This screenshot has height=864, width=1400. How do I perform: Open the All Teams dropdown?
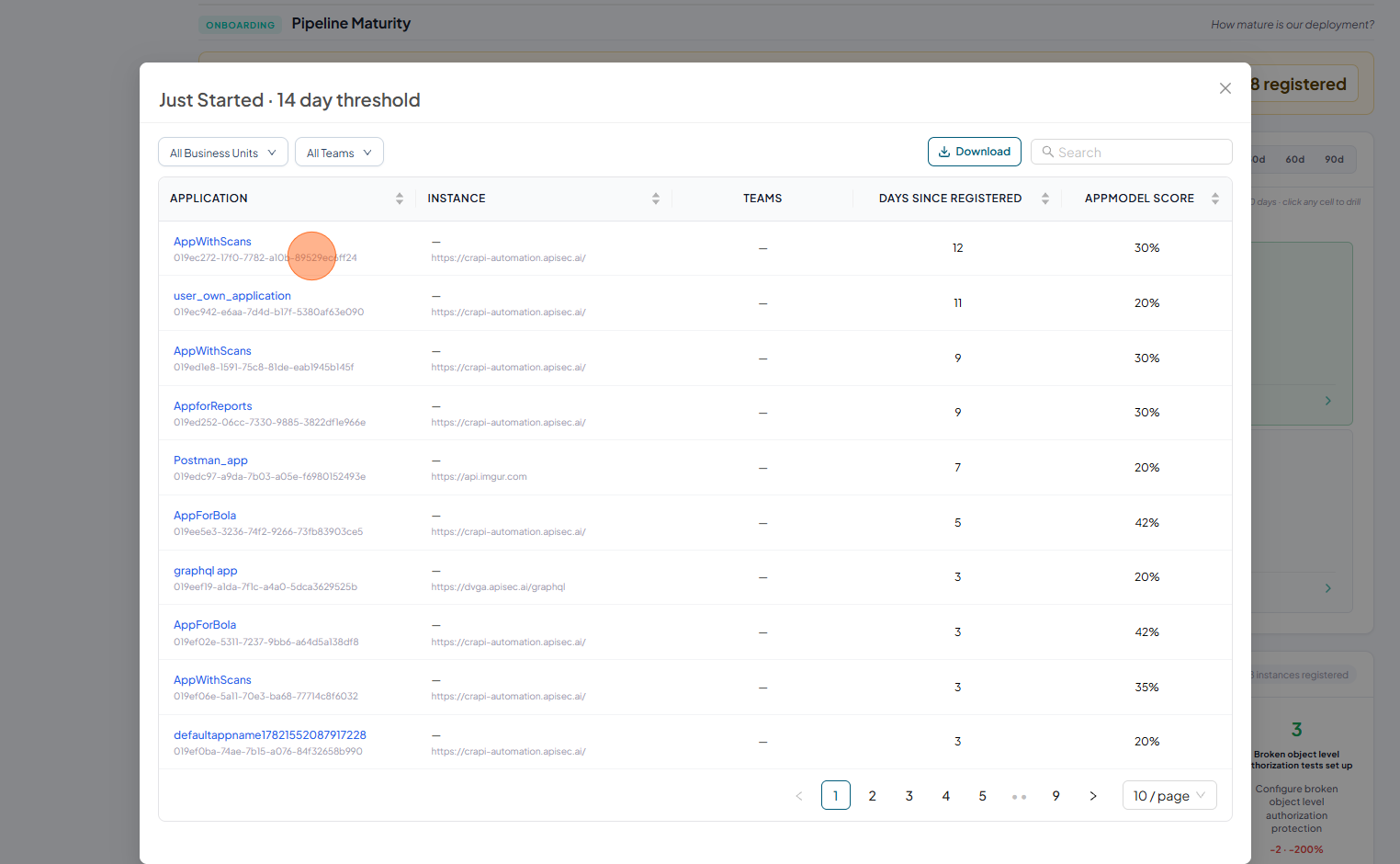coord(339,153)
